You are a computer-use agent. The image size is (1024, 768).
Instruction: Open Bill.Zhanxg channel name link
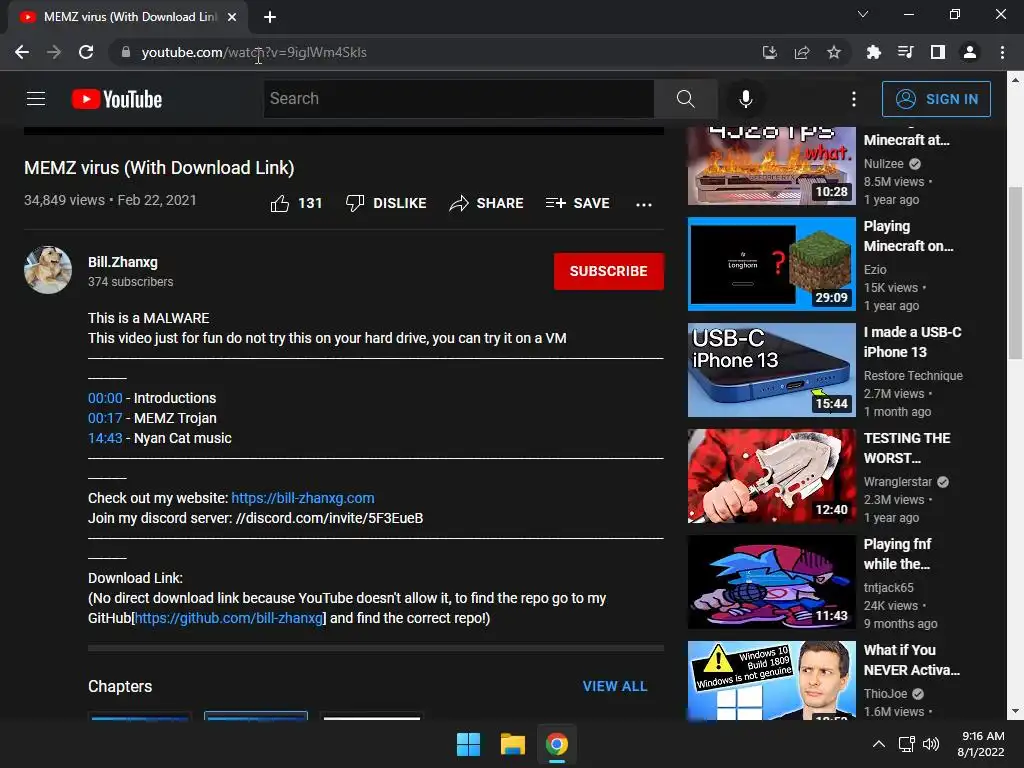(x=123, y=262)
